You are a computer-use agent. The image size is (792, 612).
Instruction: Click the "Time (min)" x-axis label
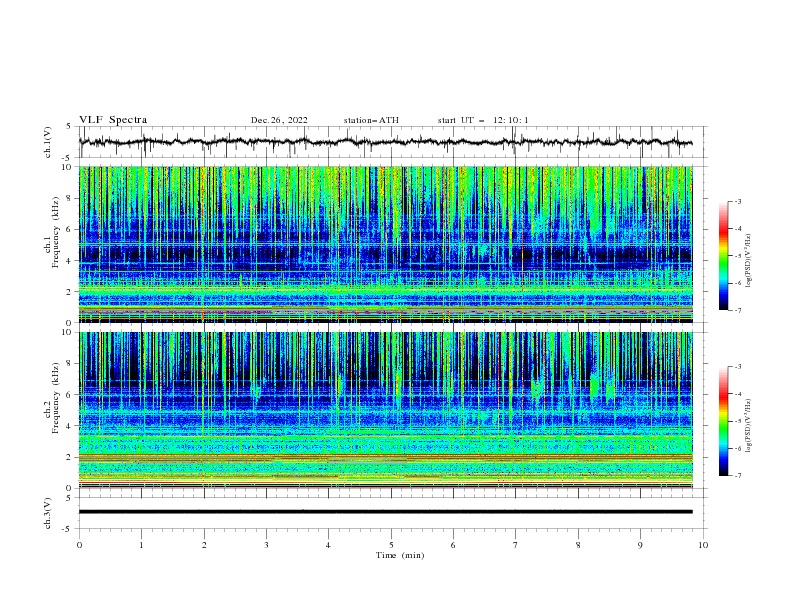(x=400, y=555)
